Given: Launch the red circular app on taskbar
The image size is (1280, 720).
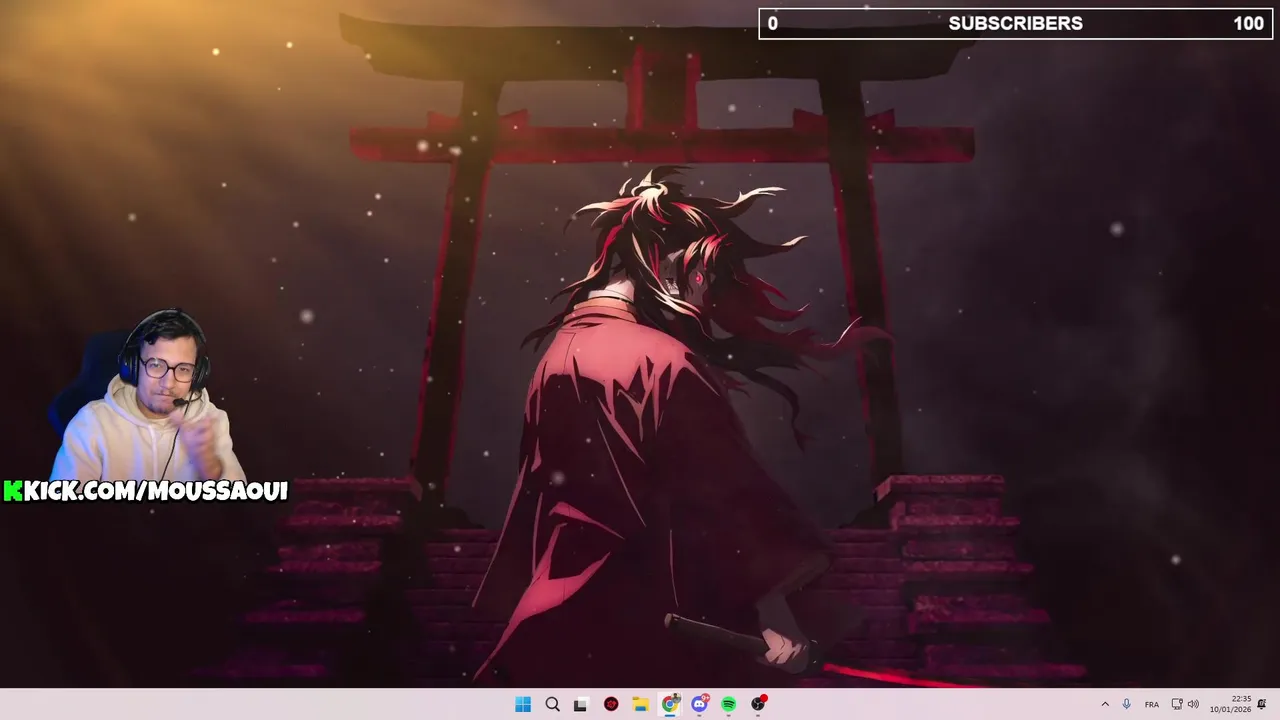Looking at the screenshot, I should 611,704.
